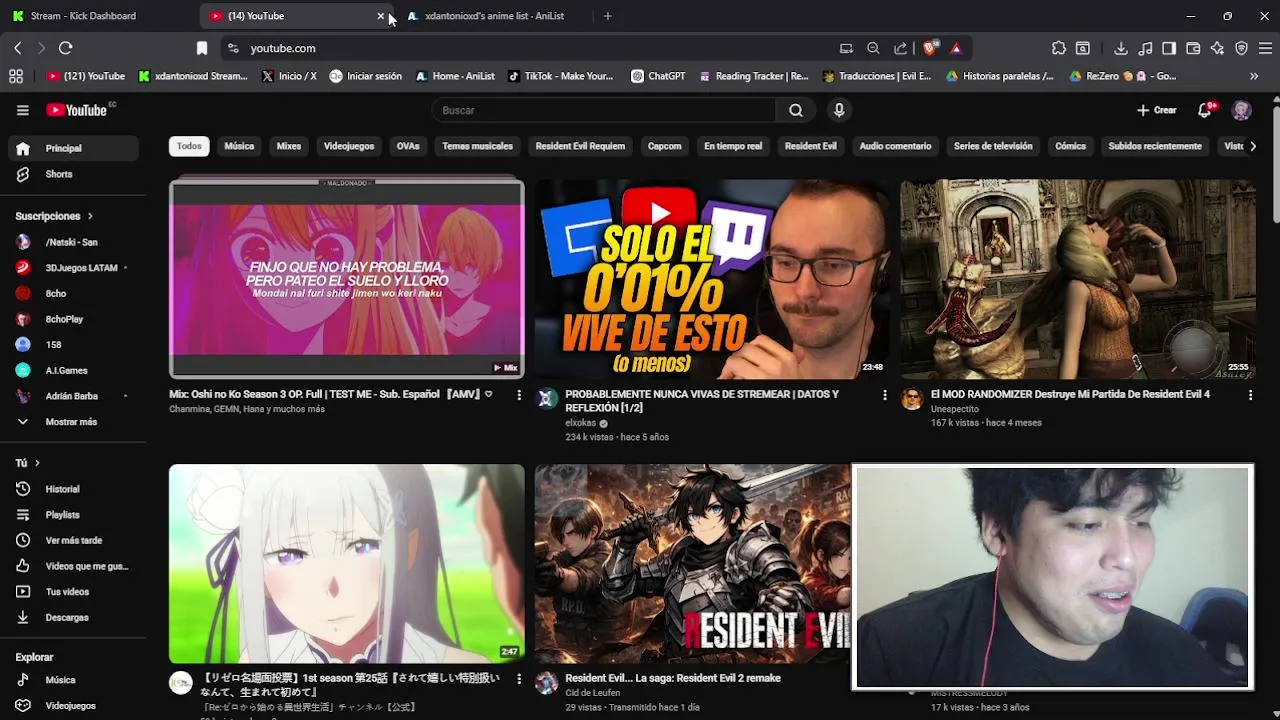Viewport: 1280px width, 720px height.
Task: Switch to AniList anime list tab
Action: click(495, 16)
